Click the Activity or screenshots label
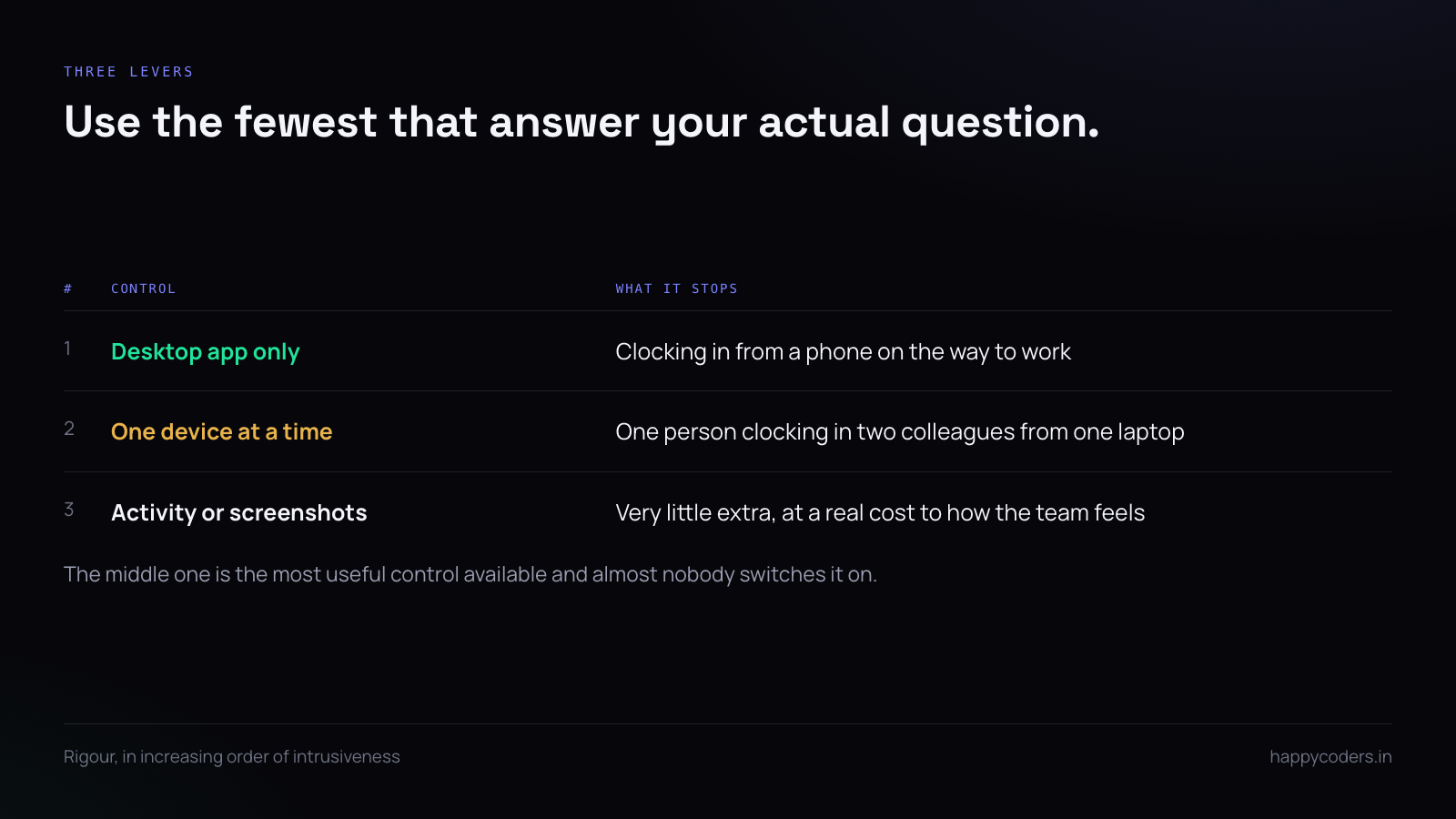This screenshot has height=819, width=1456. (238, 513)
